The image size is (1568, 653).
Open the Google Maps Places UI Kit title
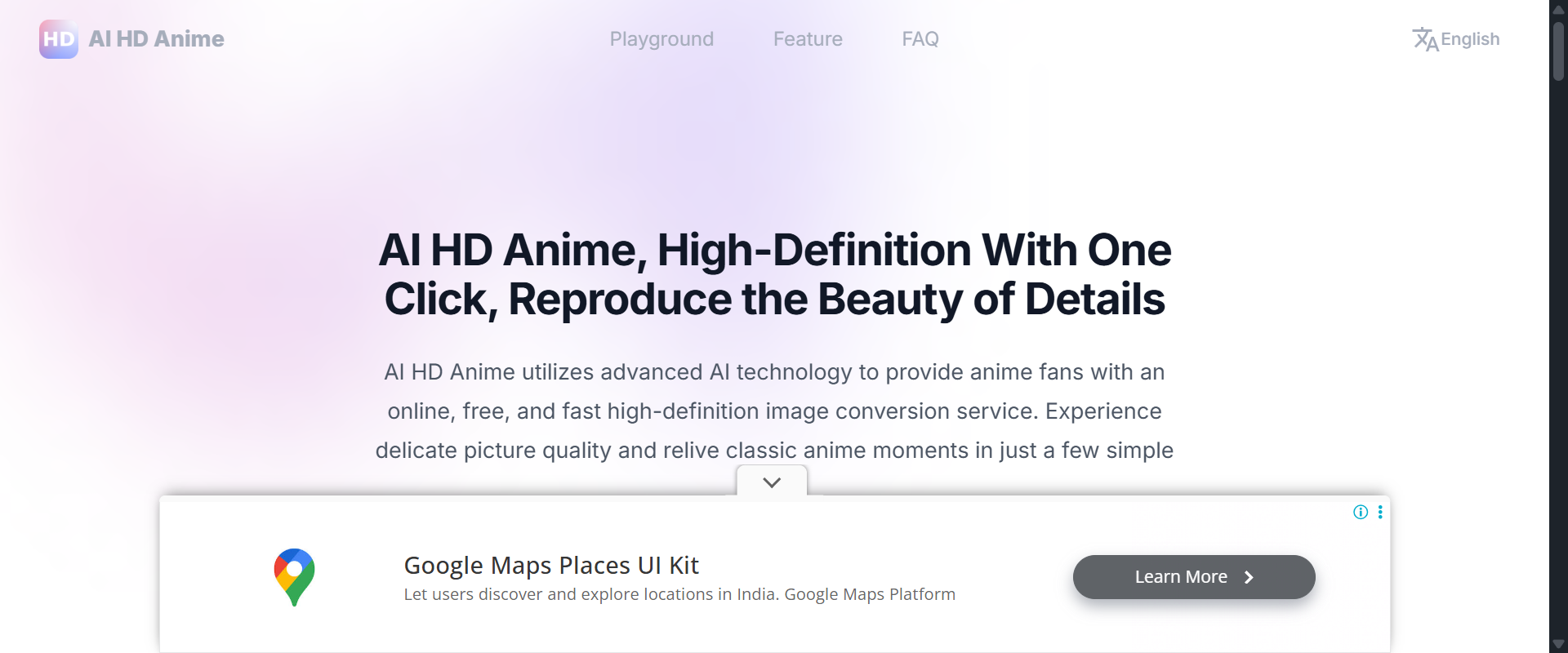[x=551, y=565]
